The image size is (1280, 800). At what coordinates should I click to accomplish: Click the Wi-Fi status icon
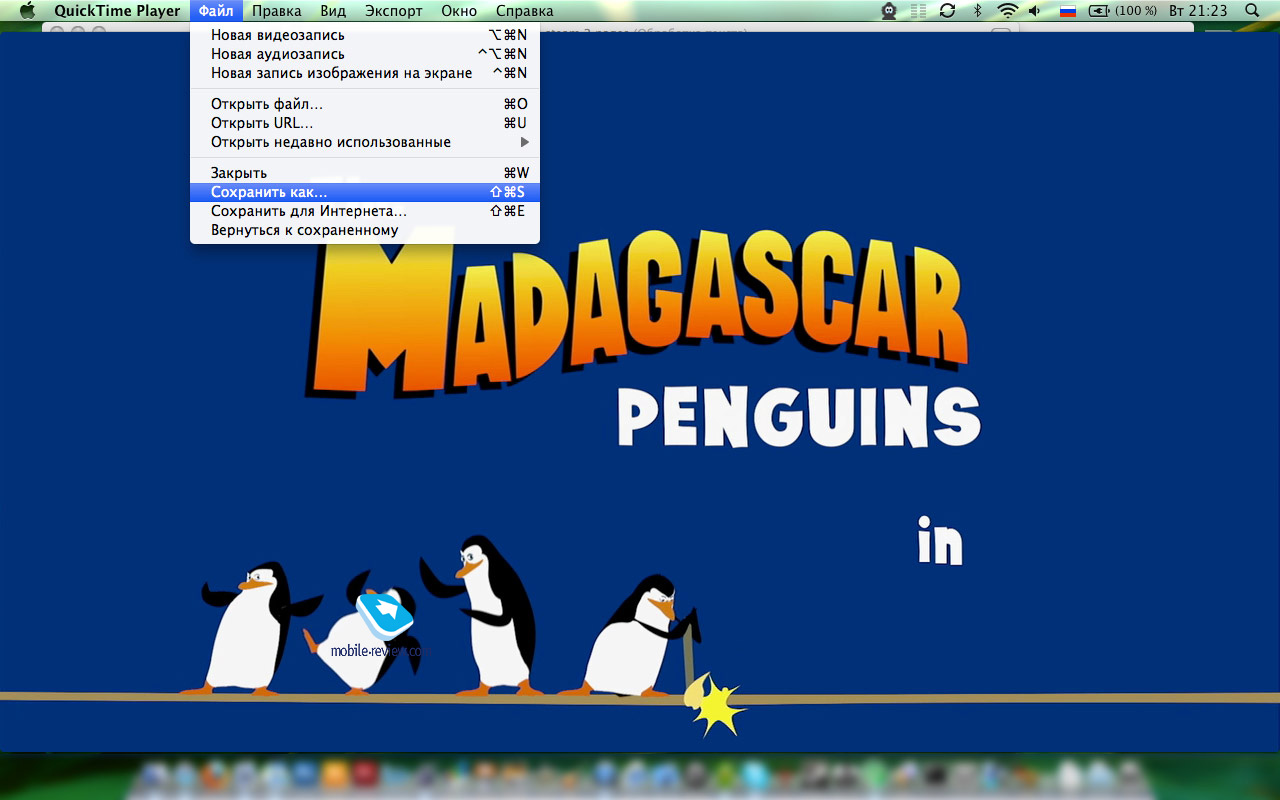[x=1007, y=11]
